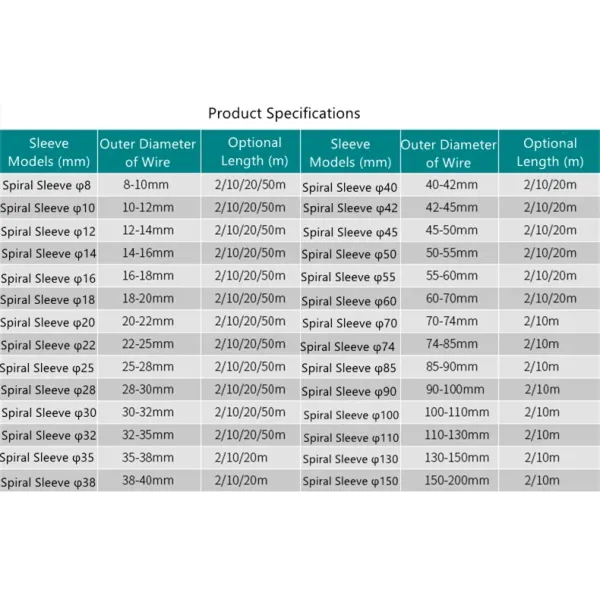Click the 150-200mm outer diameter cell
The width and height of the screenshot is (600, 600).
tap(450, 481)
